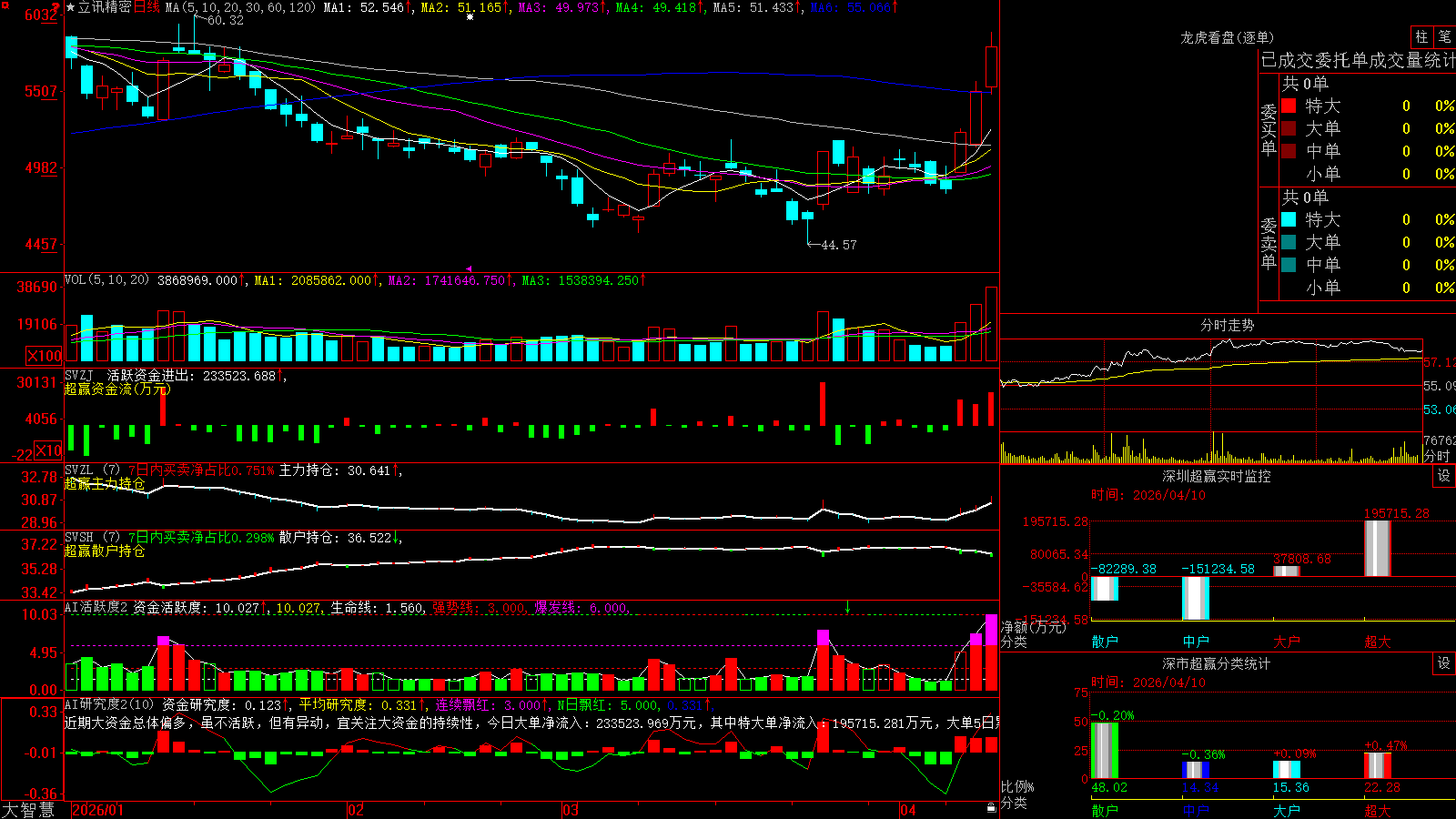This screenshot has height=819, width=1456.
Task: Click the 超大 bar valued 195715.28
Action: (1378, 548)
